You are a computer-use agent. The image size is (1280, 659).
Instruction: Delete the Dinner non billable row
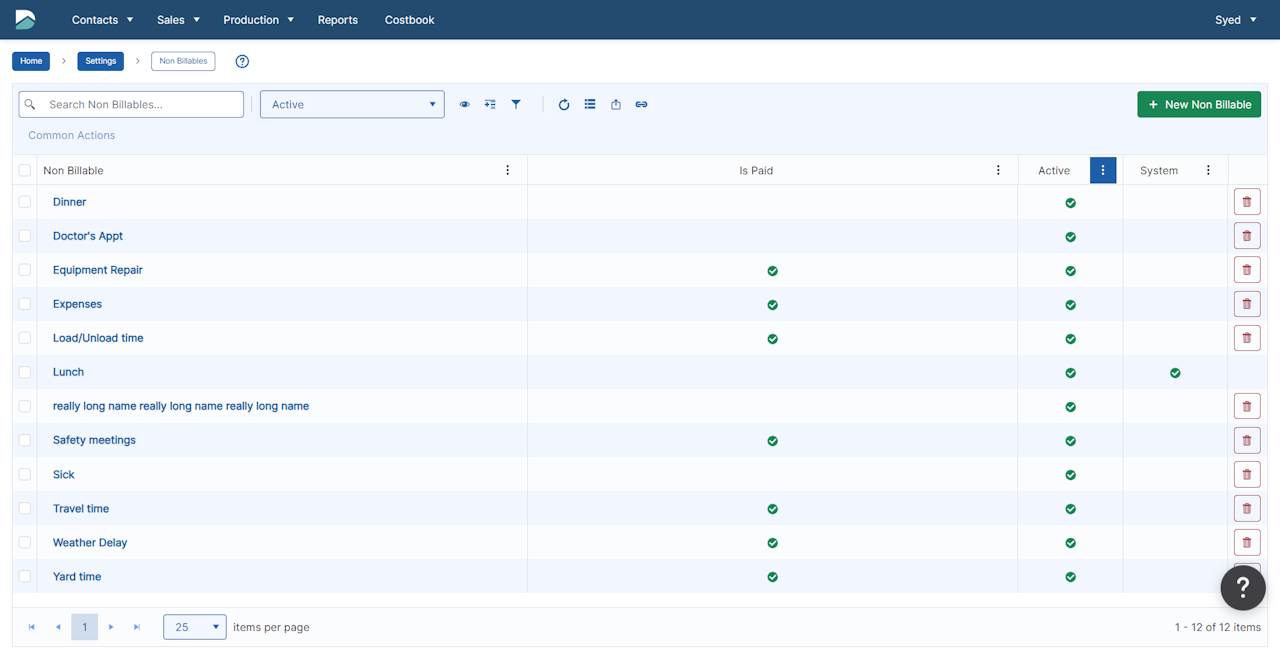pyautogui.click(x=1246, y=202)
